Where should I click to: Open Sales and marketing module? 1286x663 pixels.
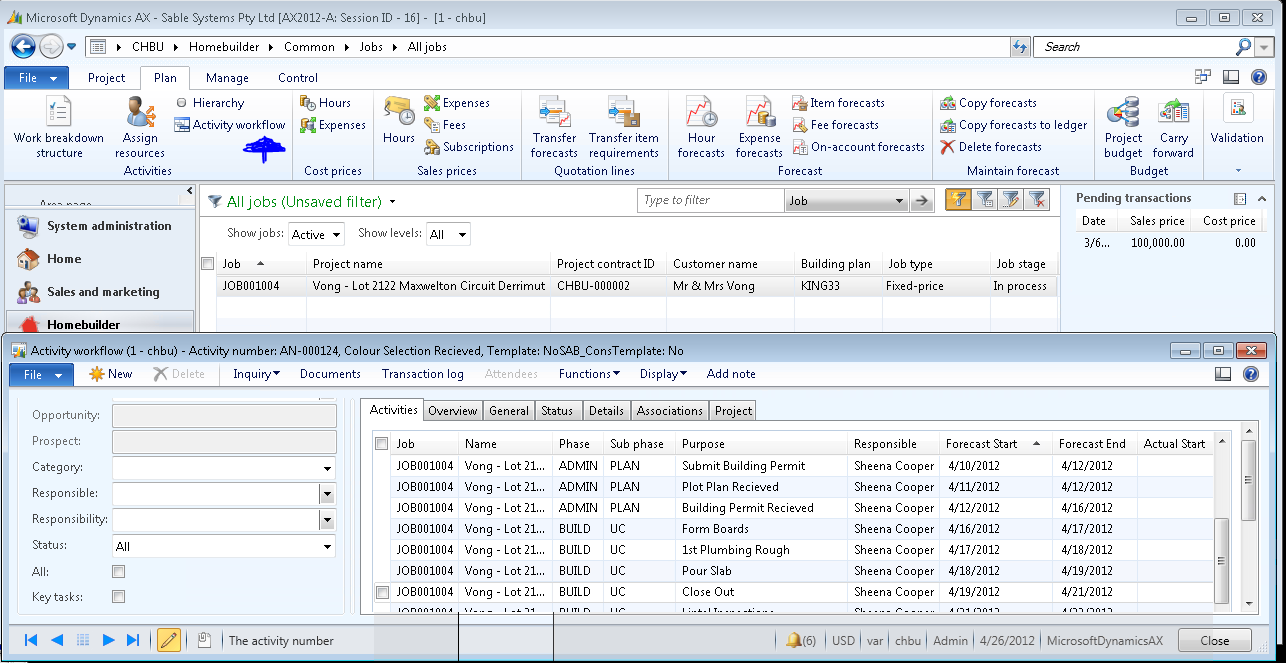102,292
